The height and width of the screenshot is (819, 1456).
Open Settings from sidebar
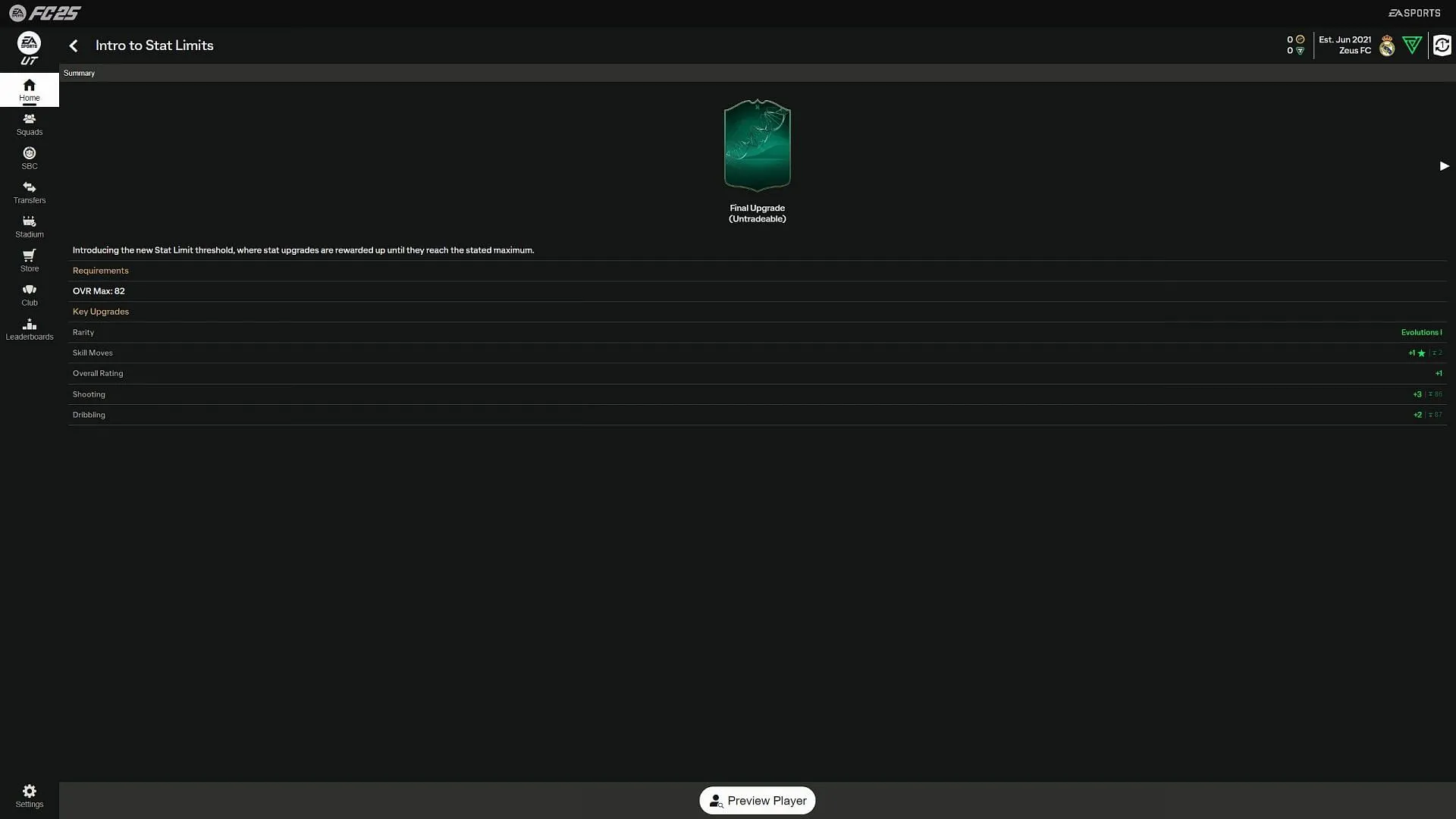pos(29,796)
